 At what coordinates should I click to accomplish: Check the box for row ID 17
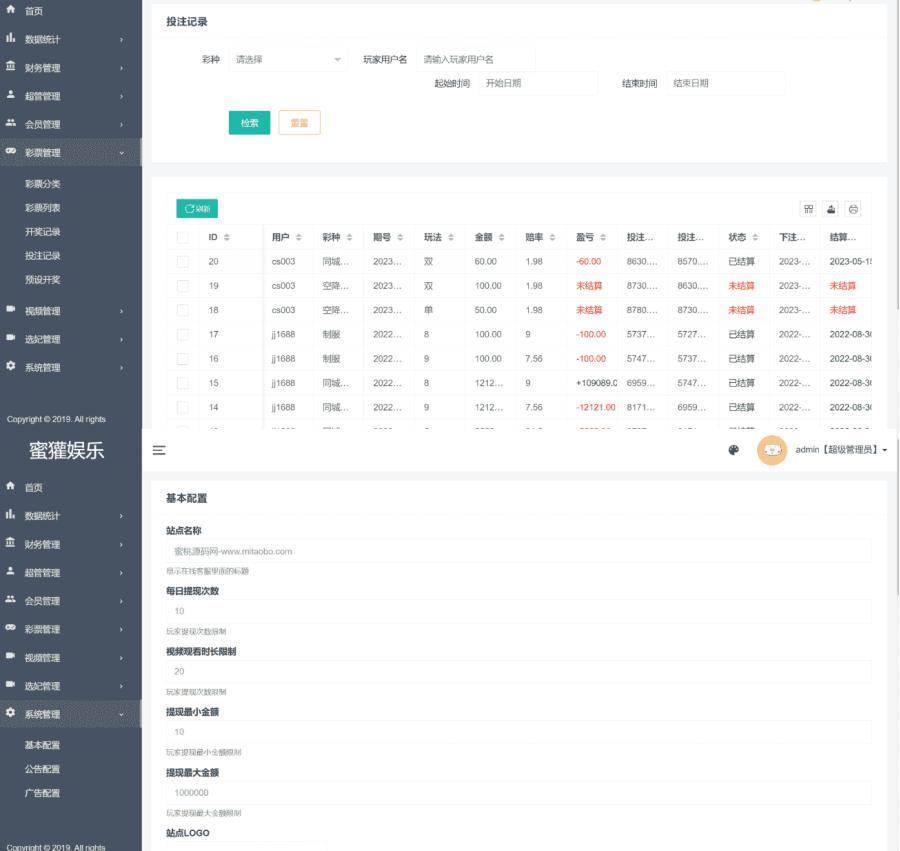183,335
